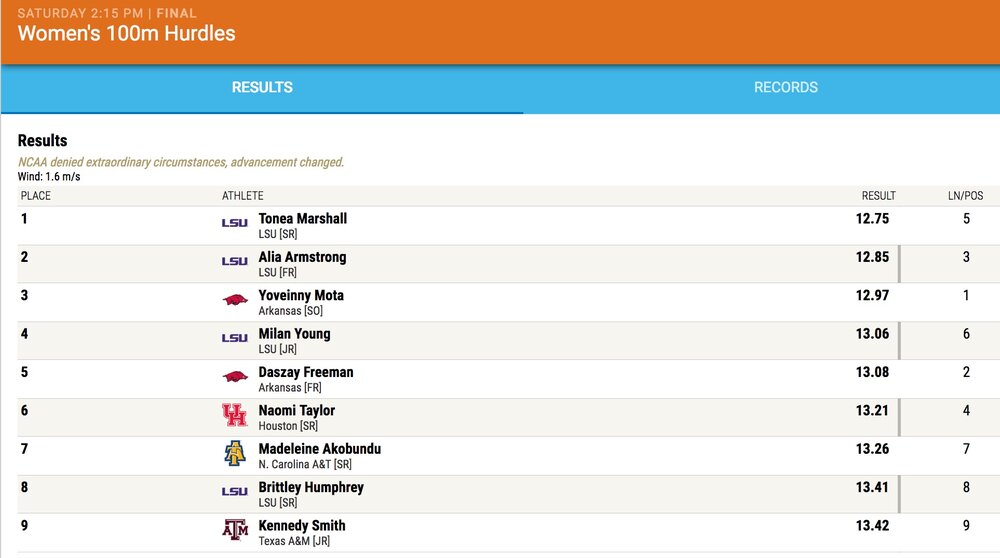Open Naomi Taylor's athlete page

(x=296, y=410)
